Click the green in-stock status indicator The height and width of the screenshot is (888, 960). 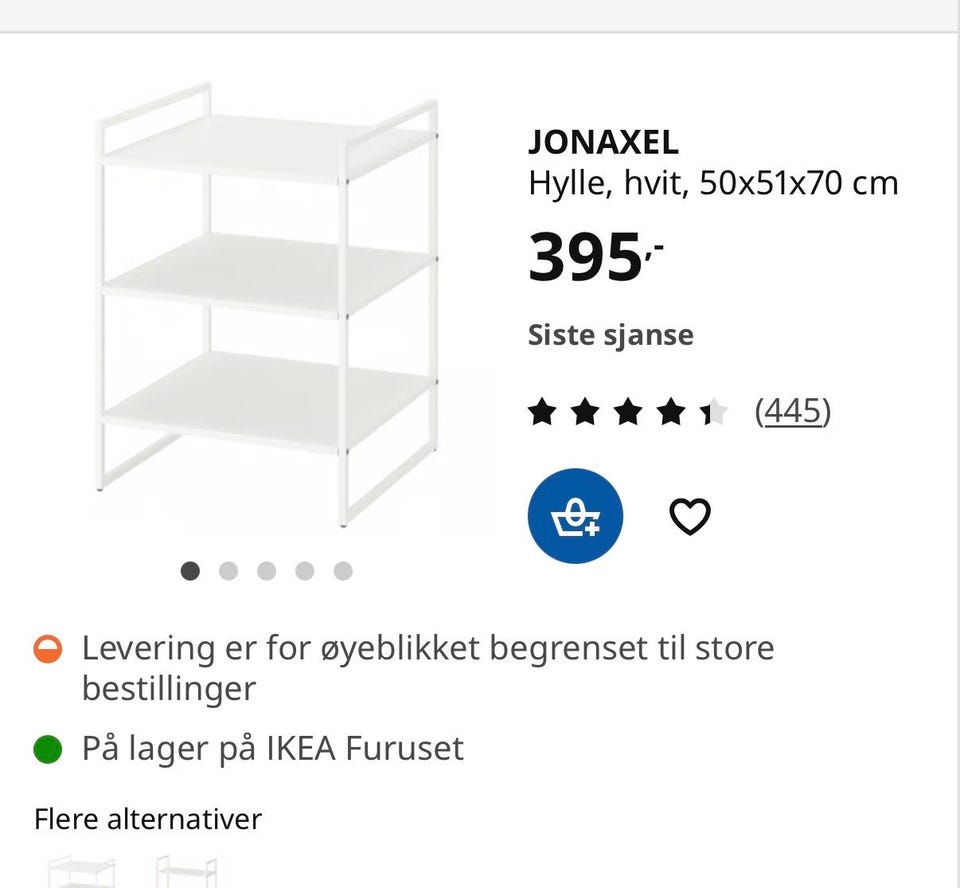[48, 749]
